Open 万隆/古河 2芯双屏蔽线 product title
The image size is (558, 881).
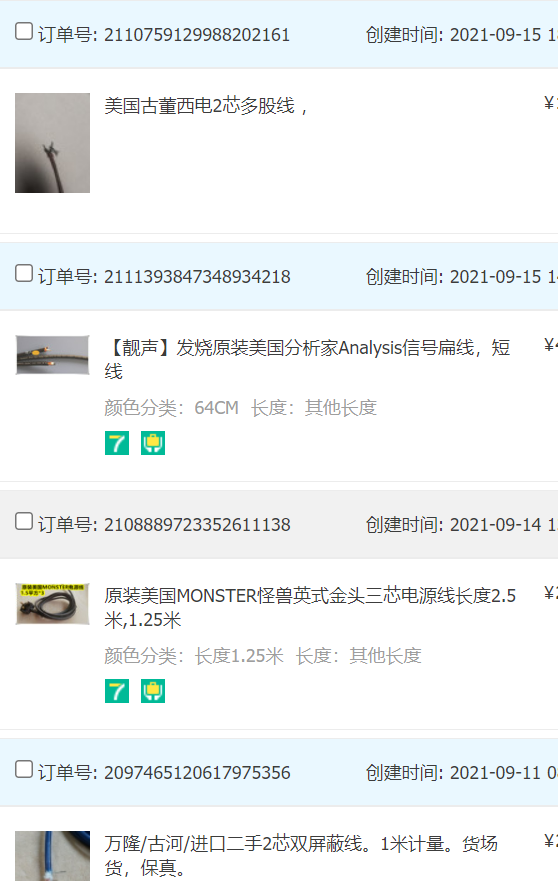click(x=301, y=856)
